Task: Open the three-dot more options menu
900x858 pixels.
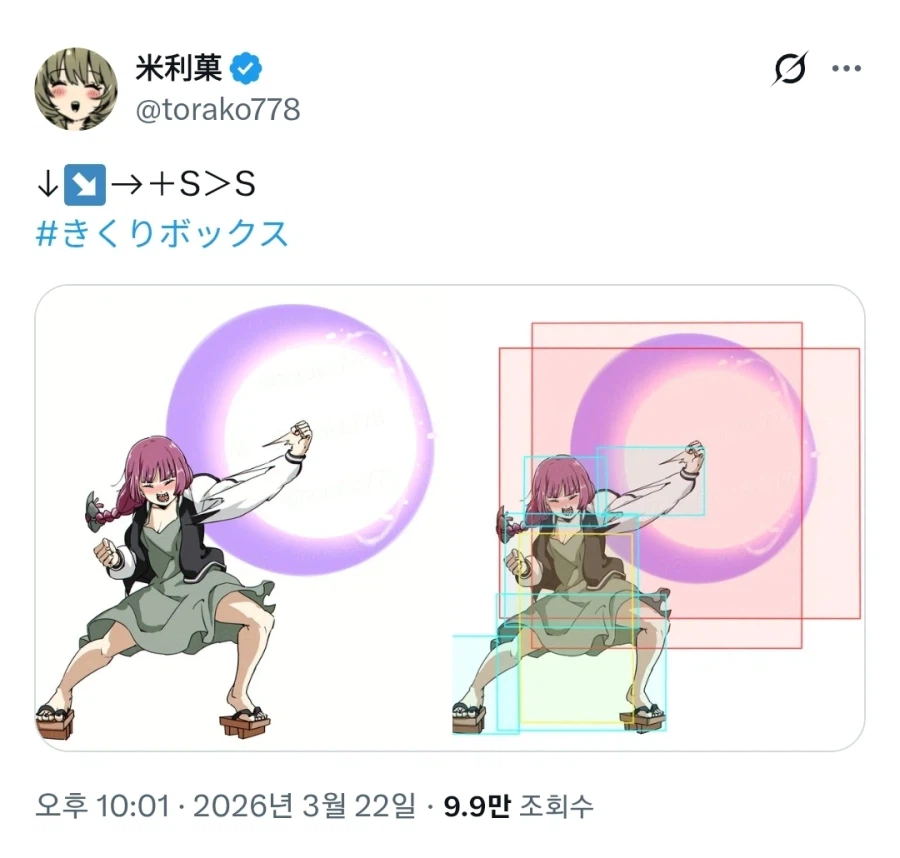Action: pyautogui.click(x=847, y=68)
